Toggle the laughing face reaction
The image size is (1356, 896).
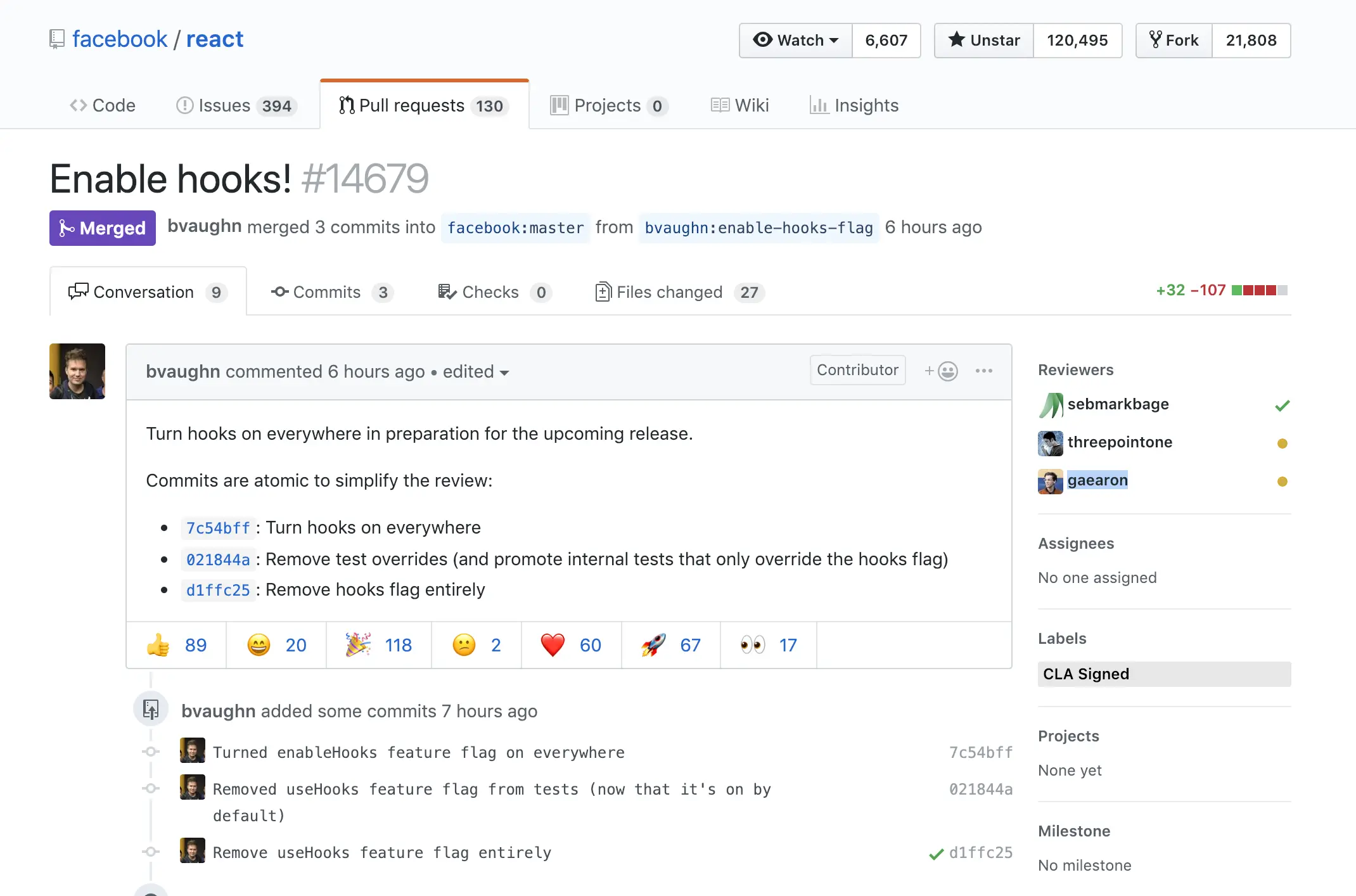(x=259, y=645)
